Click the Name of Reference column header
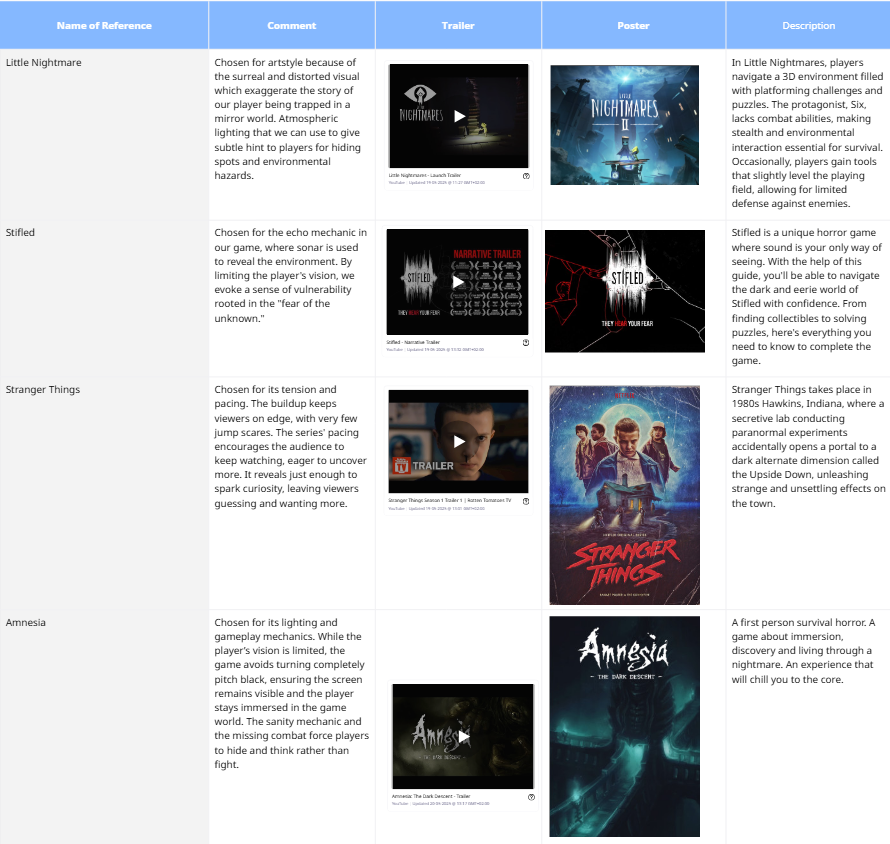 [x=104, y=26]
